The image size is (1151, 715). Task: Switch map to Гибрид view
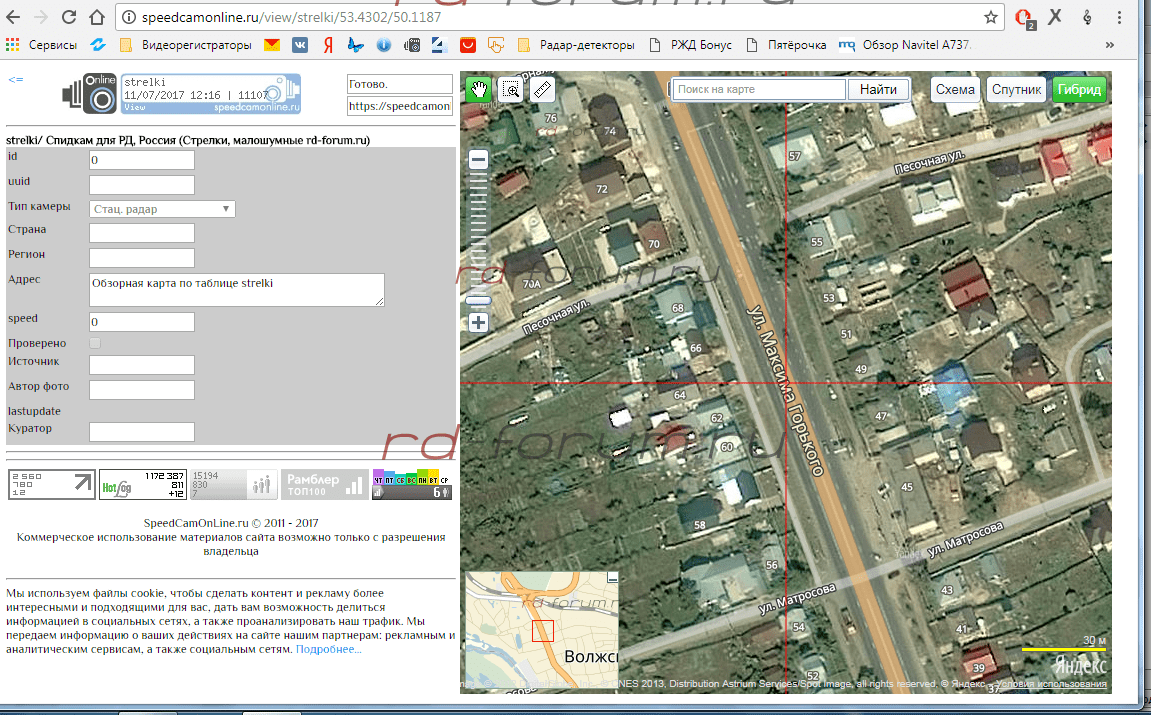(1079, 90)
